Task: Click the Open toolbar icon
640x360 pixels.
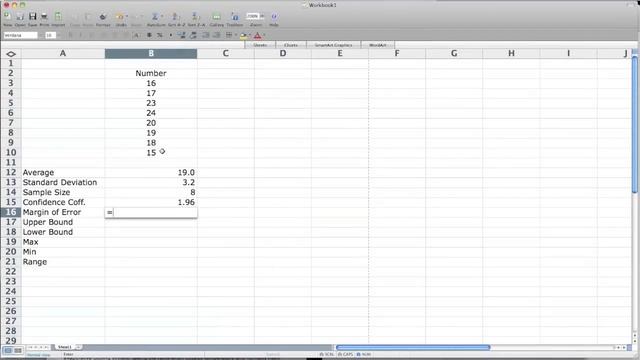Action: 20,16
